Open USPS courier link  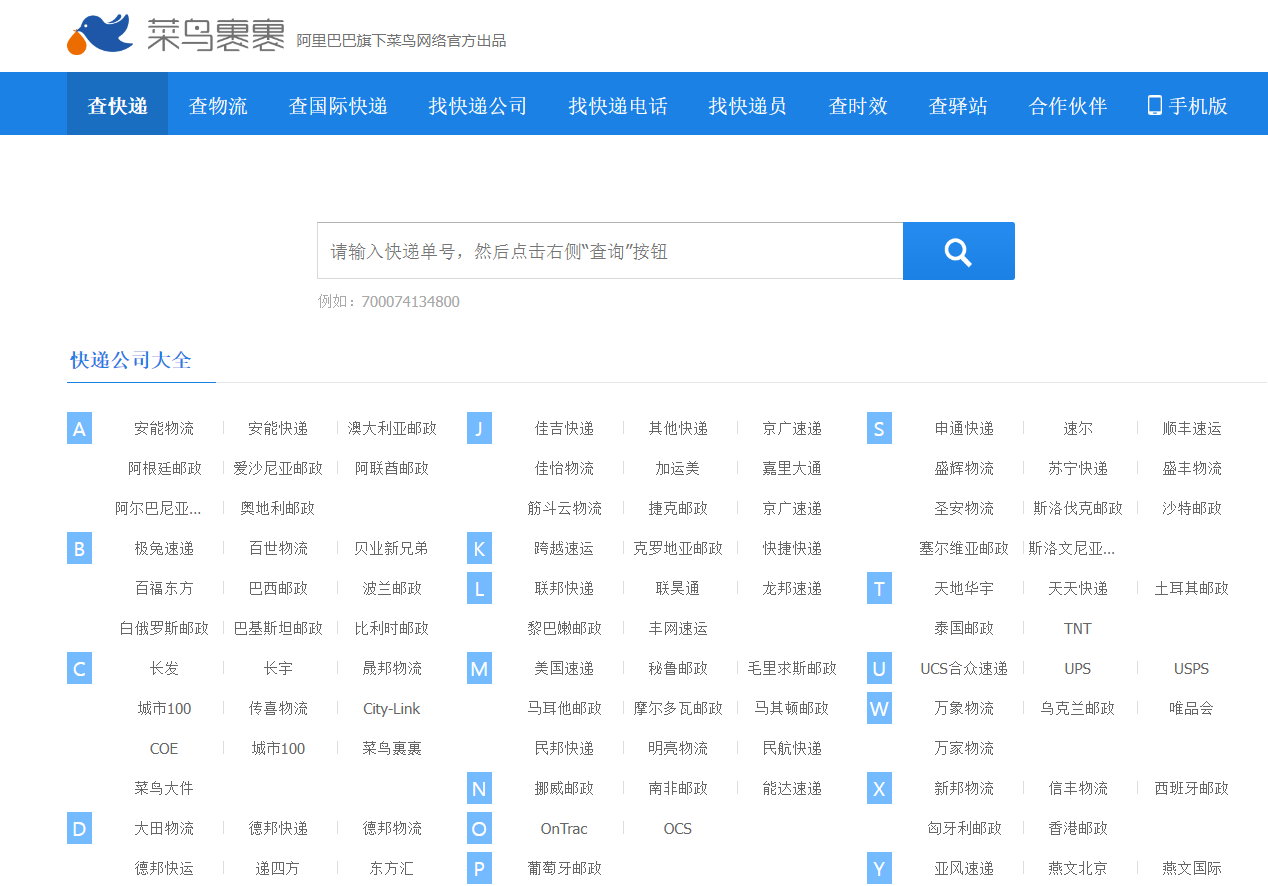tap(1192, 668)
